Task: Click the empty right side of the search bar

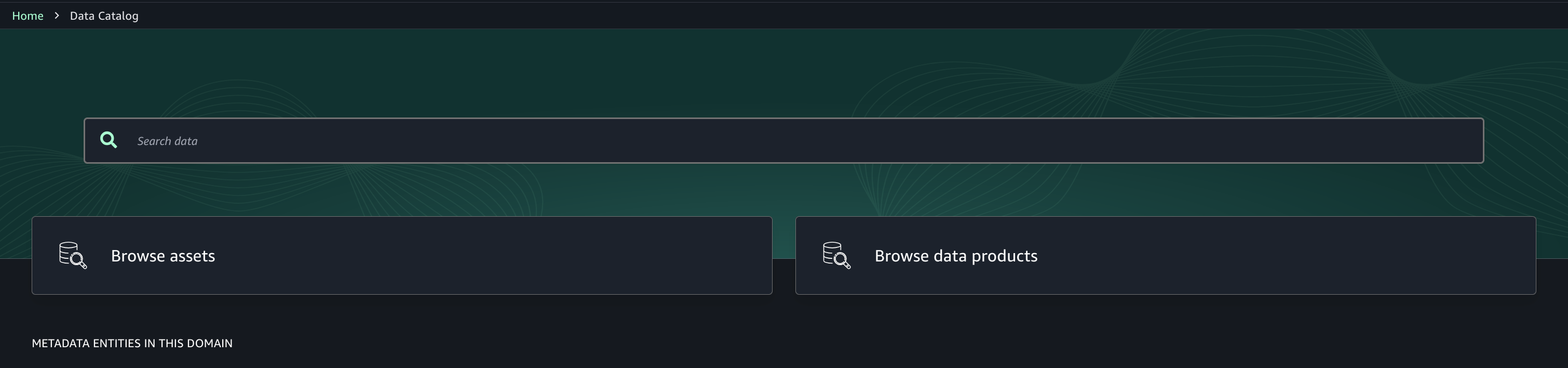Action: click(x=1339, y=141)
